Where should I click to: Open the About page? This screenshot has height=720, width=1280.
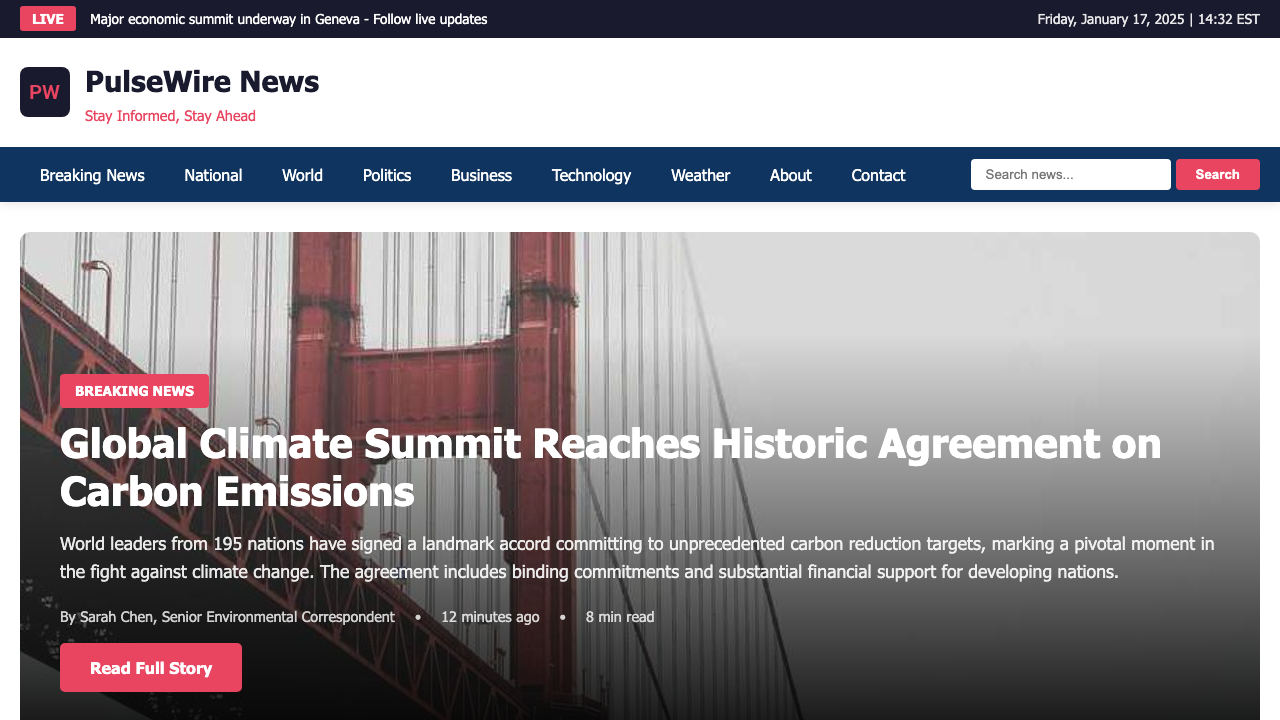coord(790,175)
